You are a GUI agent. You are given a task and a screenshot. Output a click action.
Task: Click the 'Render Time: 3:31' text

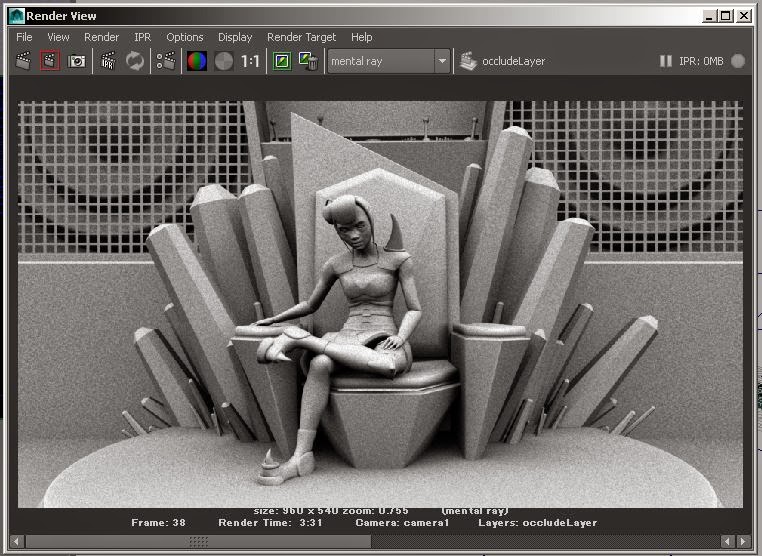270,523
